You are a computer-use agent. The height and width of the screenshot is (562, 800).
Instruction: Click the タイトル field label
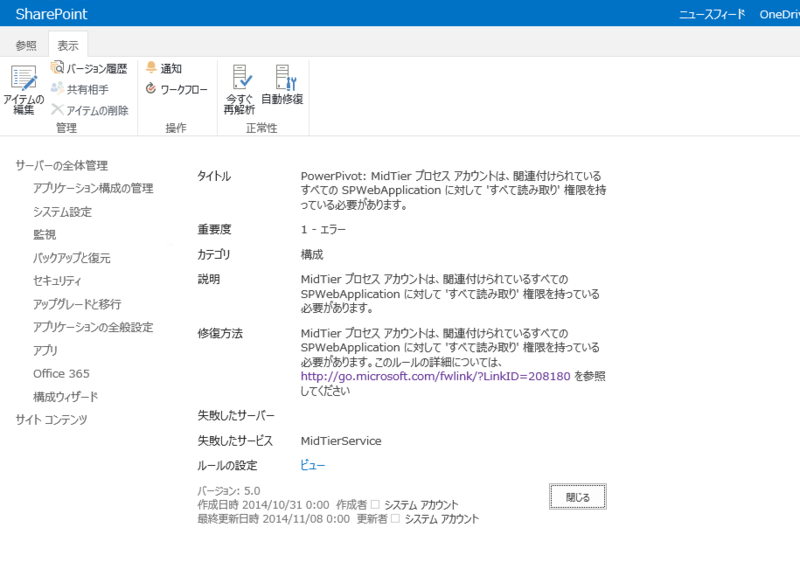(214, 176)
